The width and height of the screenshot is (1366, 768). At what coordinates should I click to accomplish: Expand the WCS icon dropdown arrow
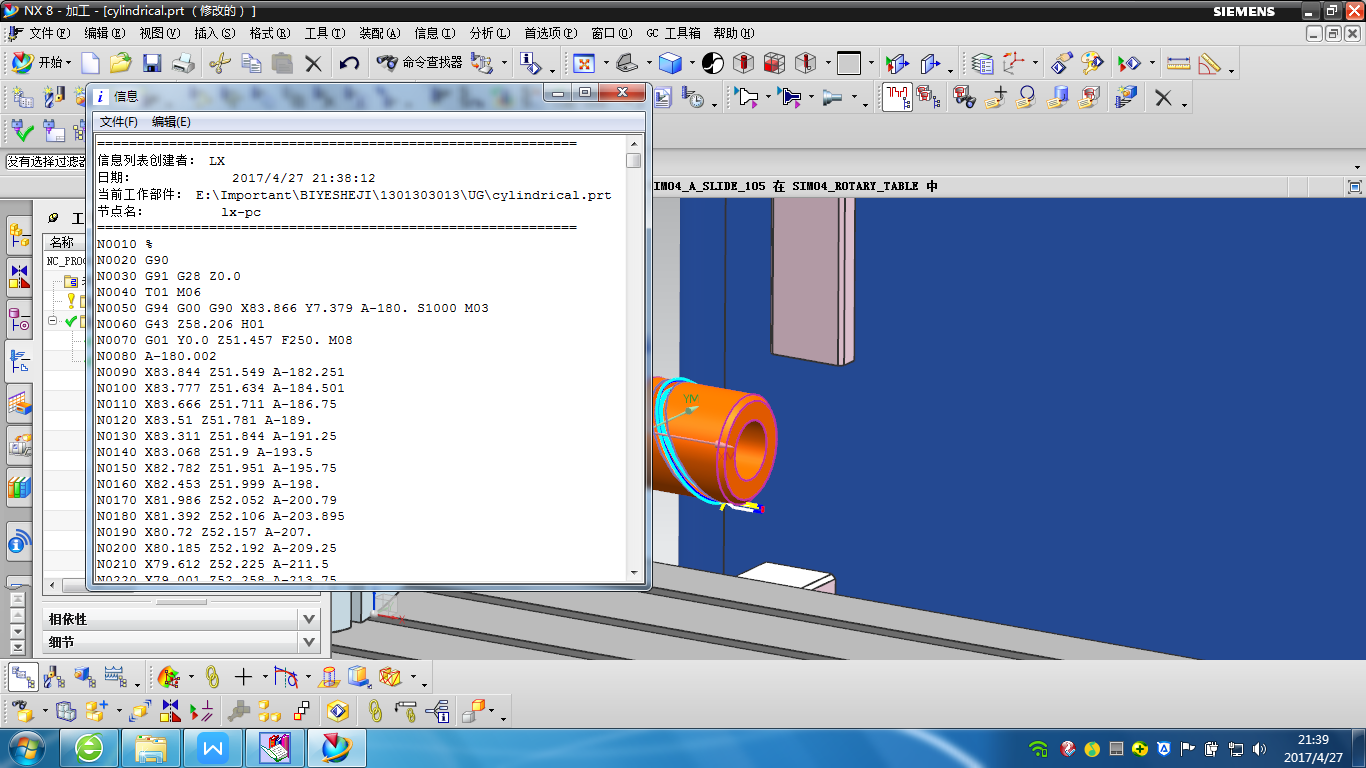[x=1035, y=63]
